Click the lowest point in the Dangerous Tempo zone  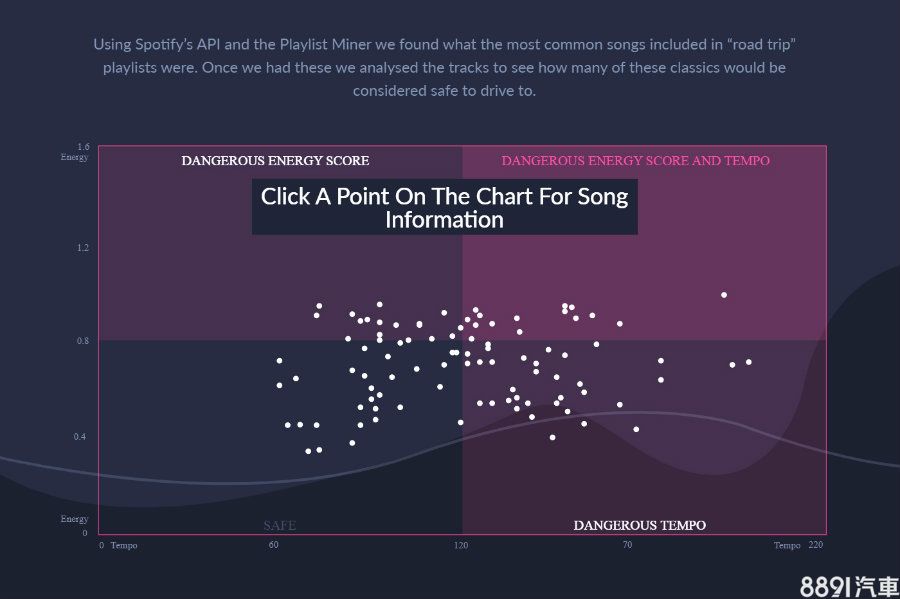[x=552, y=437]
